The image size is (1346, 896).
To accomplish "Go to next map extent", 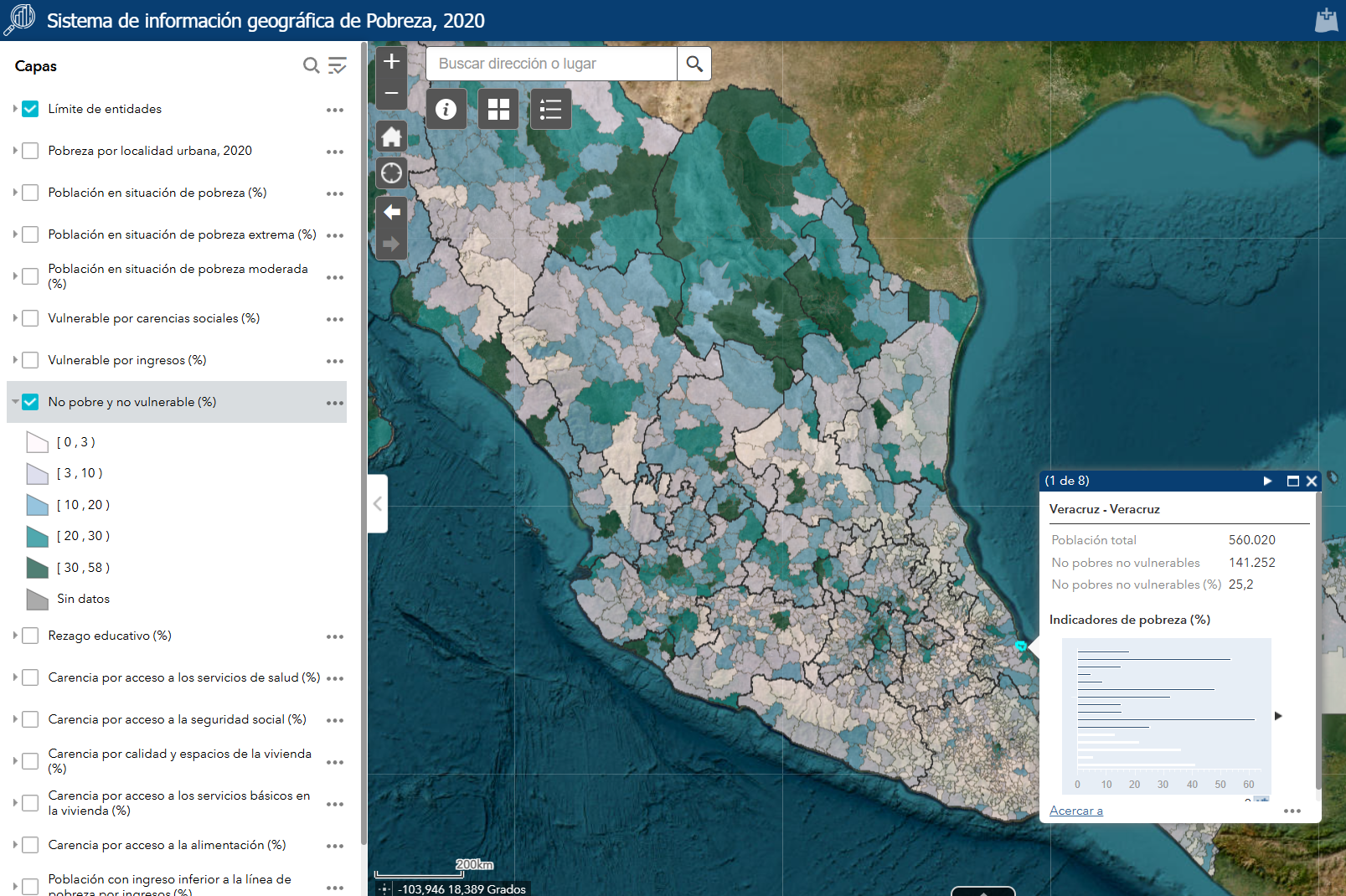I will point(391,244).
